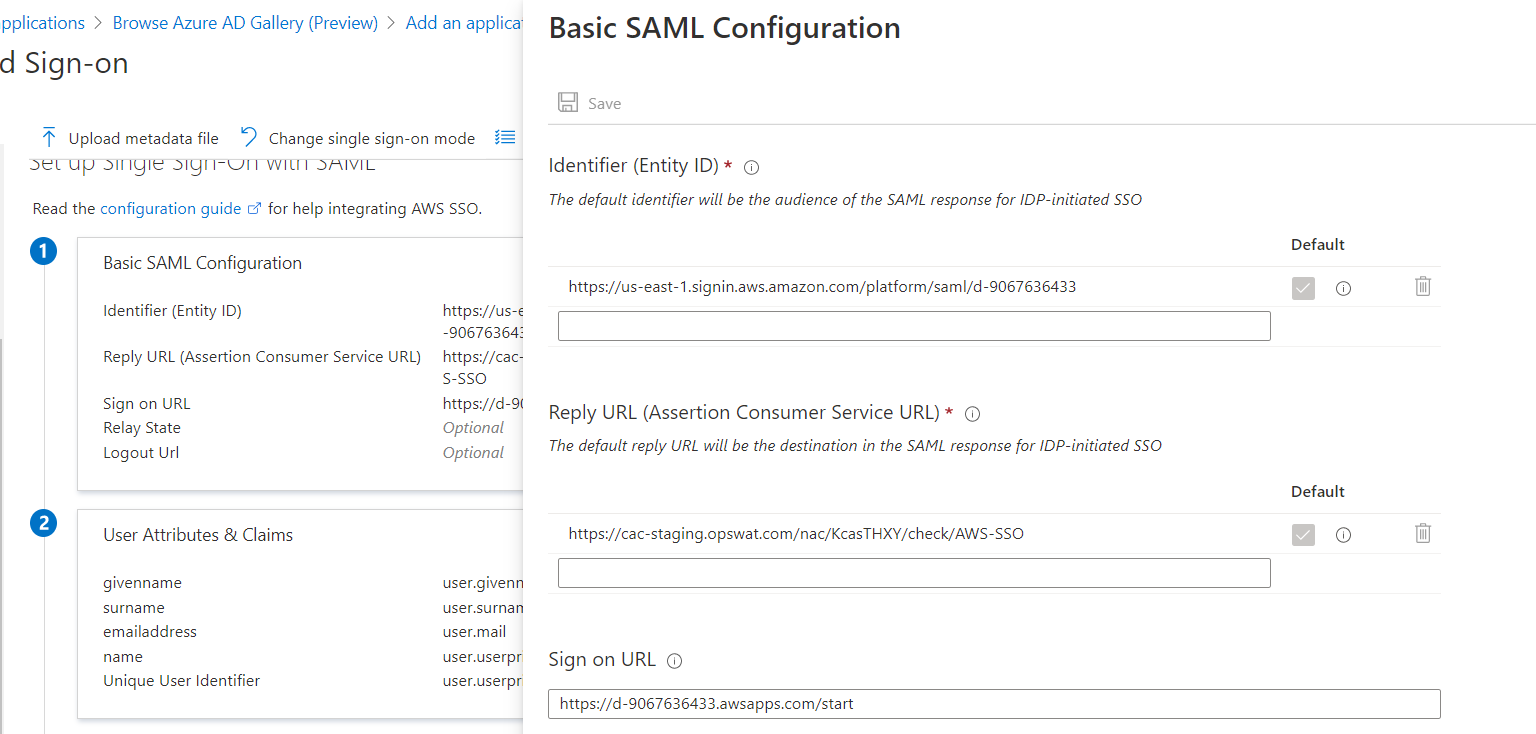This screenshot has height=734, width=1536.
Task: Delete the cac-staging reply URL entry
Action: point(1423,534)
